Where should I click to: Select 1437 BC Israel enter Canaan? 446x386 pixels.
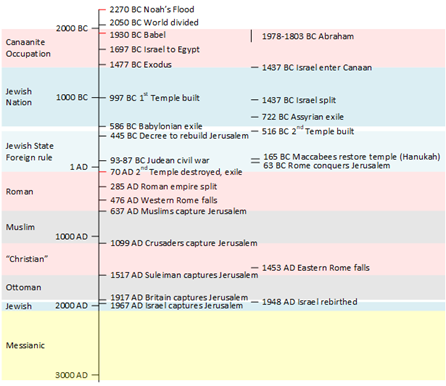click(317, 68)
